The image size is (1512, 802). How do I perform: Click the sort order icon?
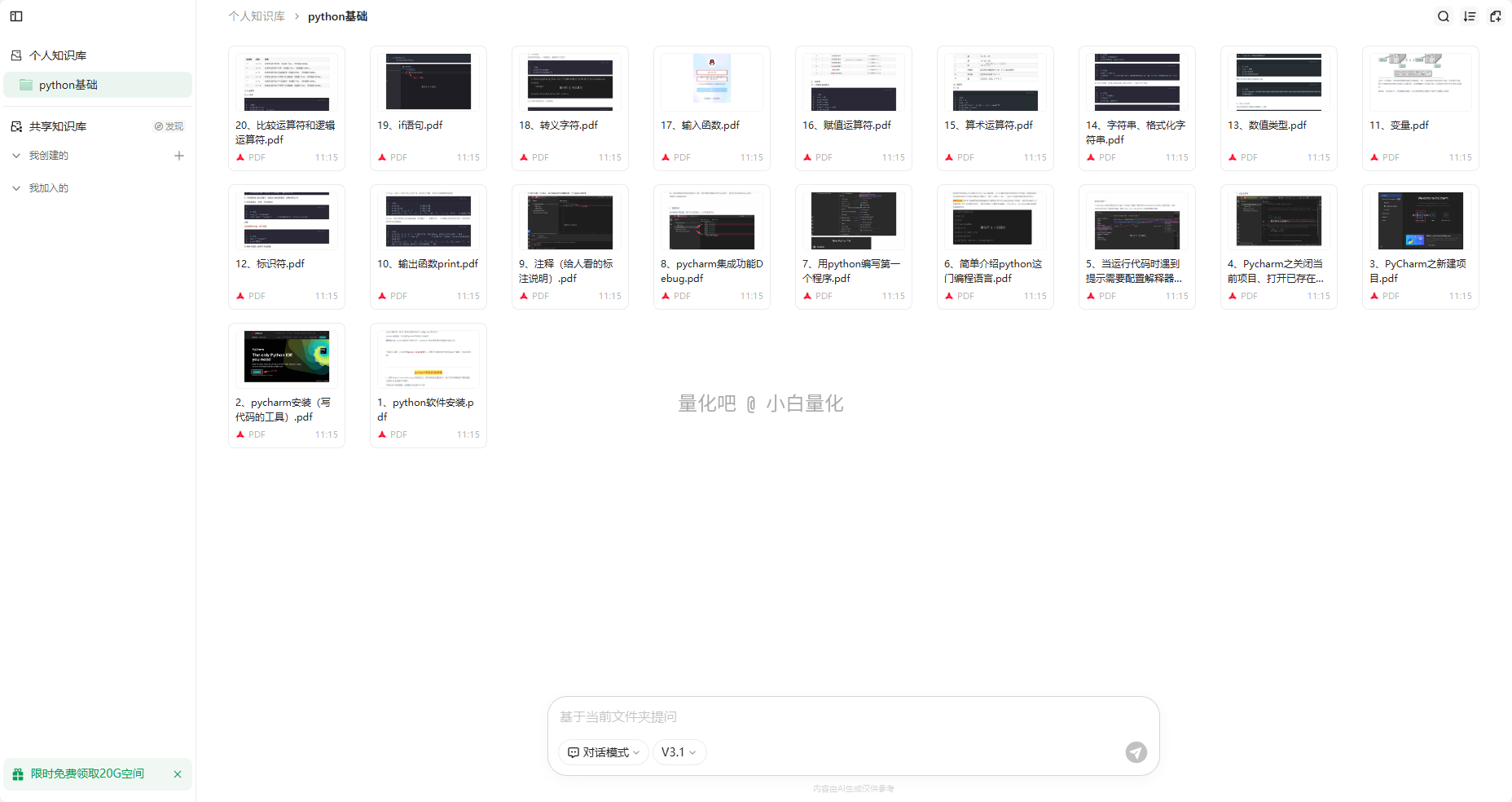(1470, 16)
